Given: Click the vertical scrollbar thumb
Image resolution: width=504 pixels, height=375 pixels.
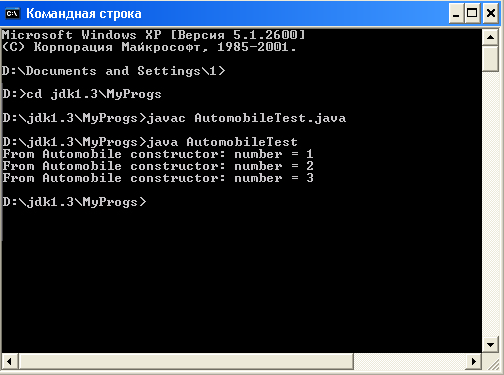Looking at the screenshot, I should [x=490, y=59].
